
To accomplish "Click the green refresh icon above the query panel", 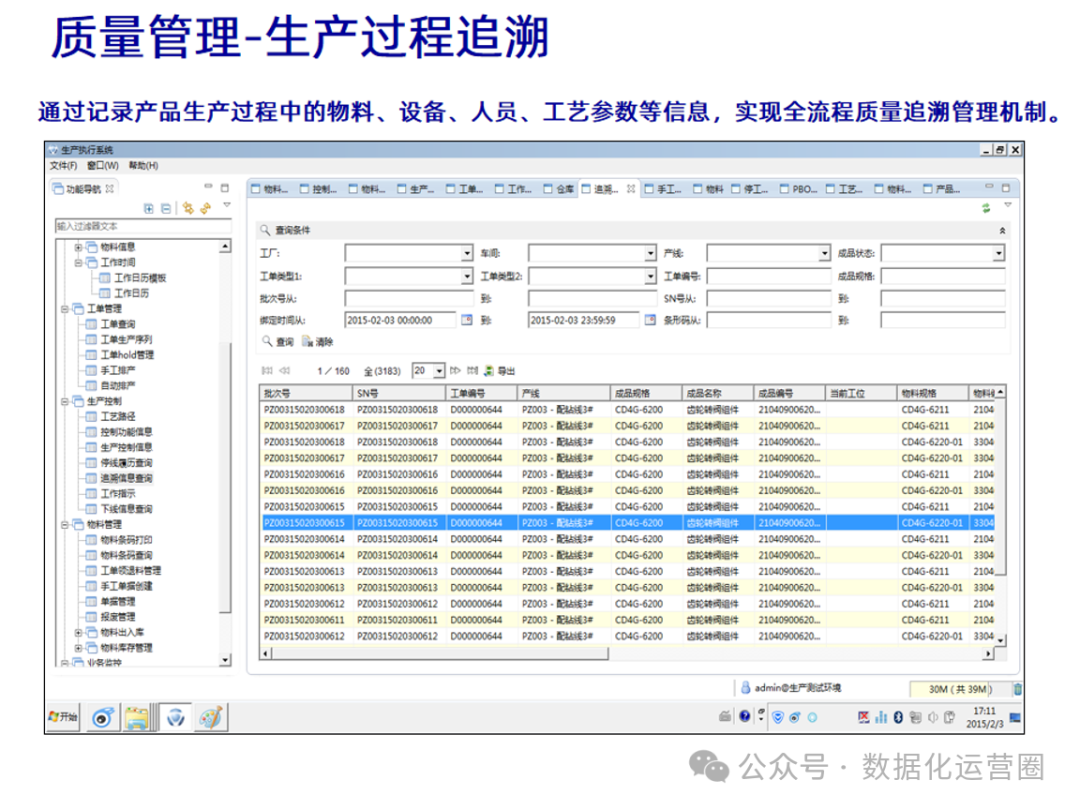I will (986, 207).
